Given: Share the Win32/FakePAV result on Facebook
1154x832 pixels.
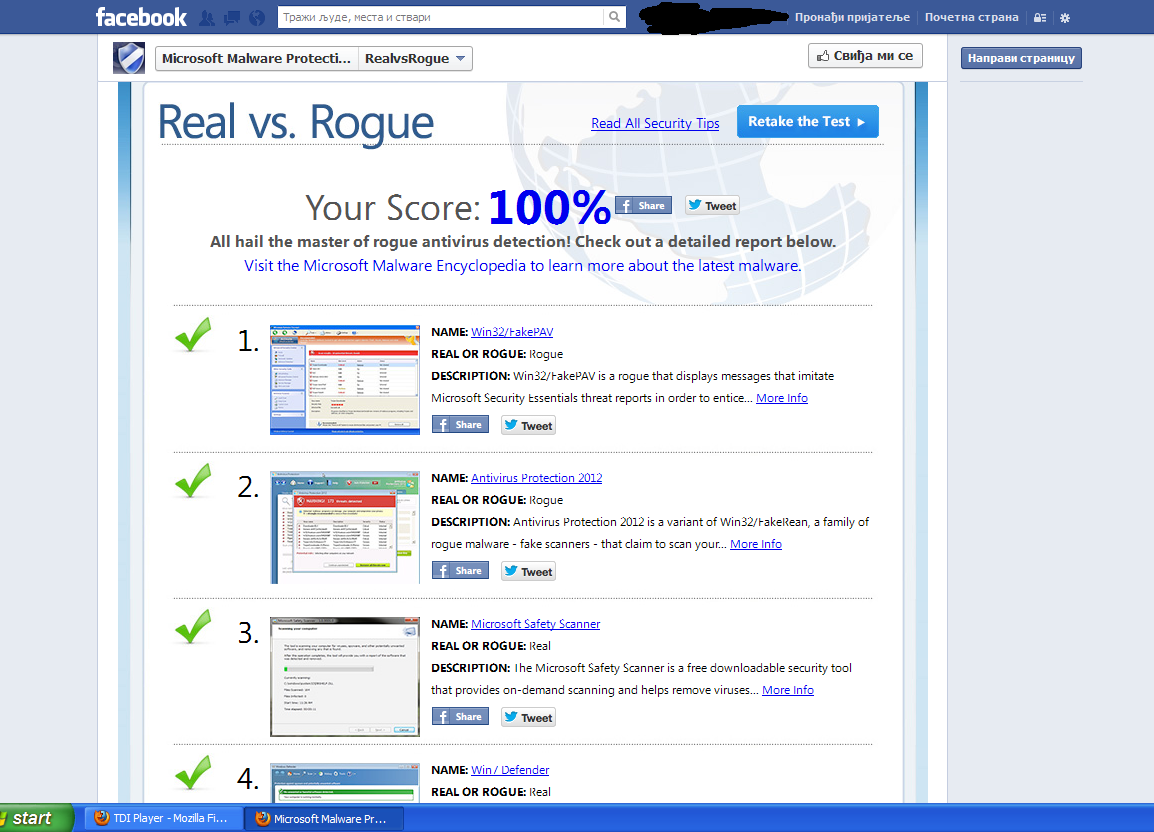Looking at the screenshot, I should [x=460, y=424].
